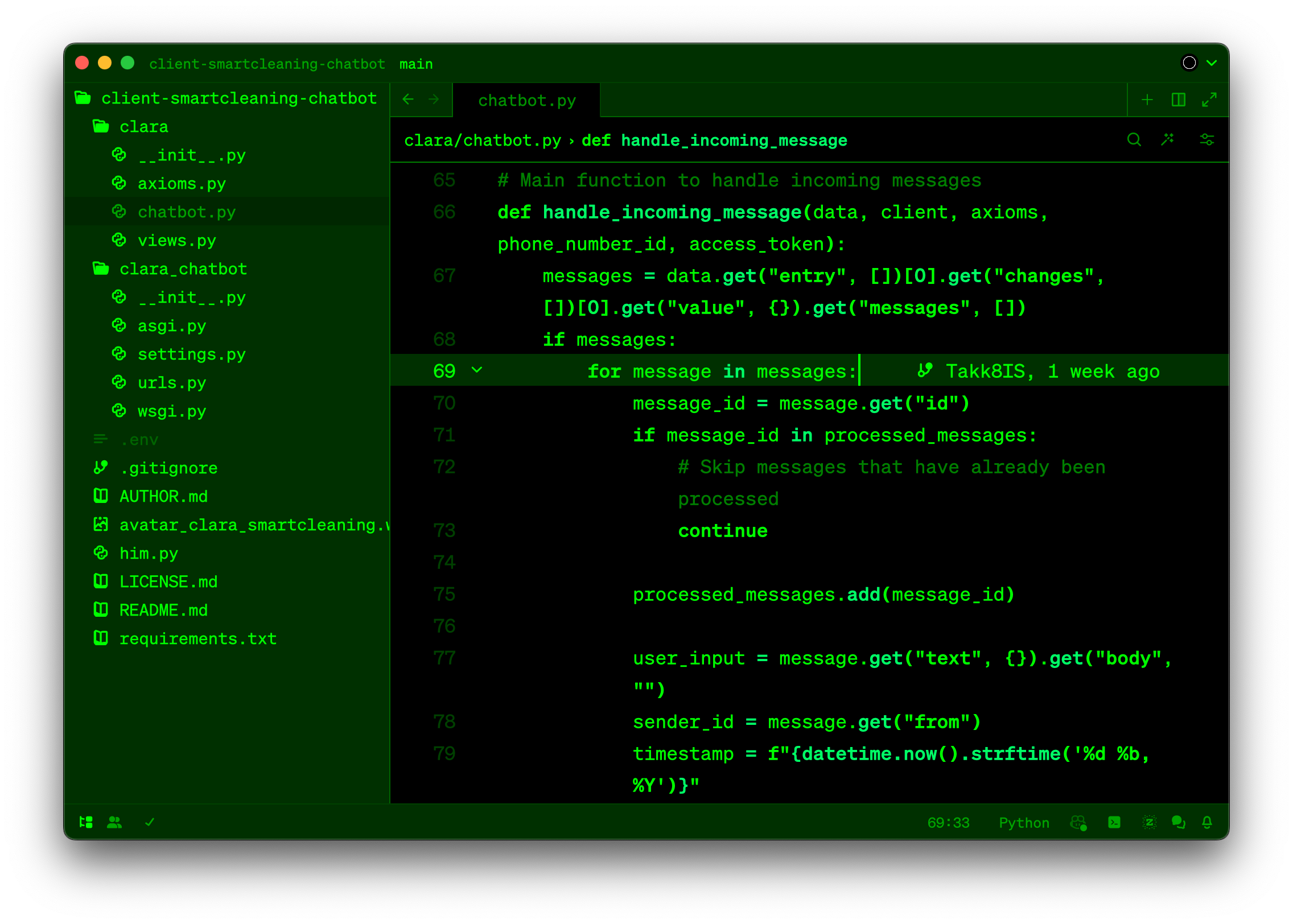Split the pane with the split icon
The height and width of the screenshot is (924, 1293).
click(x=1179, y=100)
